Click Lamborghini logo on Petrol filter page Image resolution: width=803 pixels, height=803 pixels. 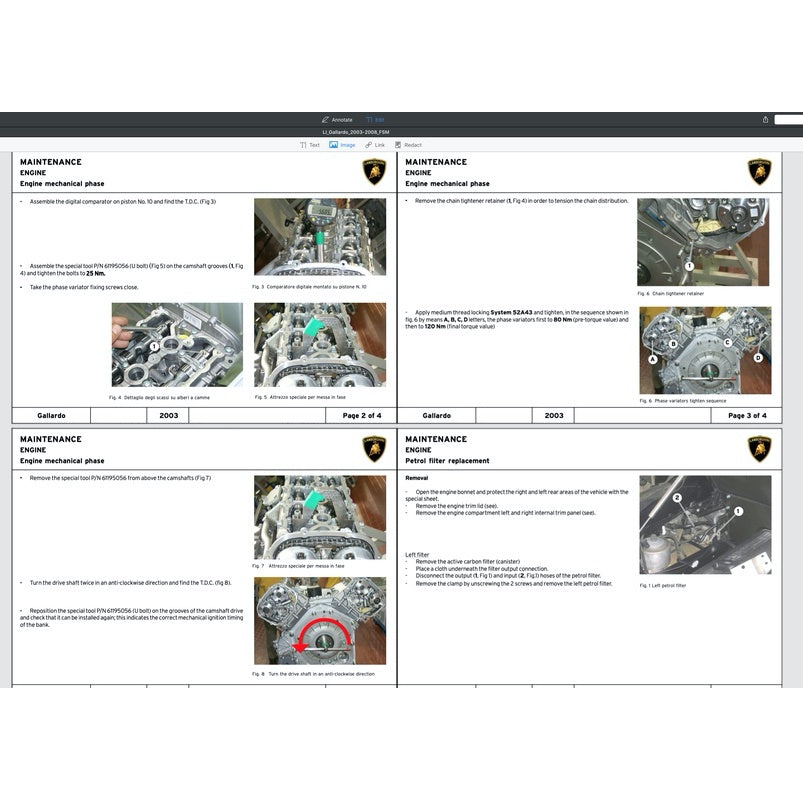[760, 449]
